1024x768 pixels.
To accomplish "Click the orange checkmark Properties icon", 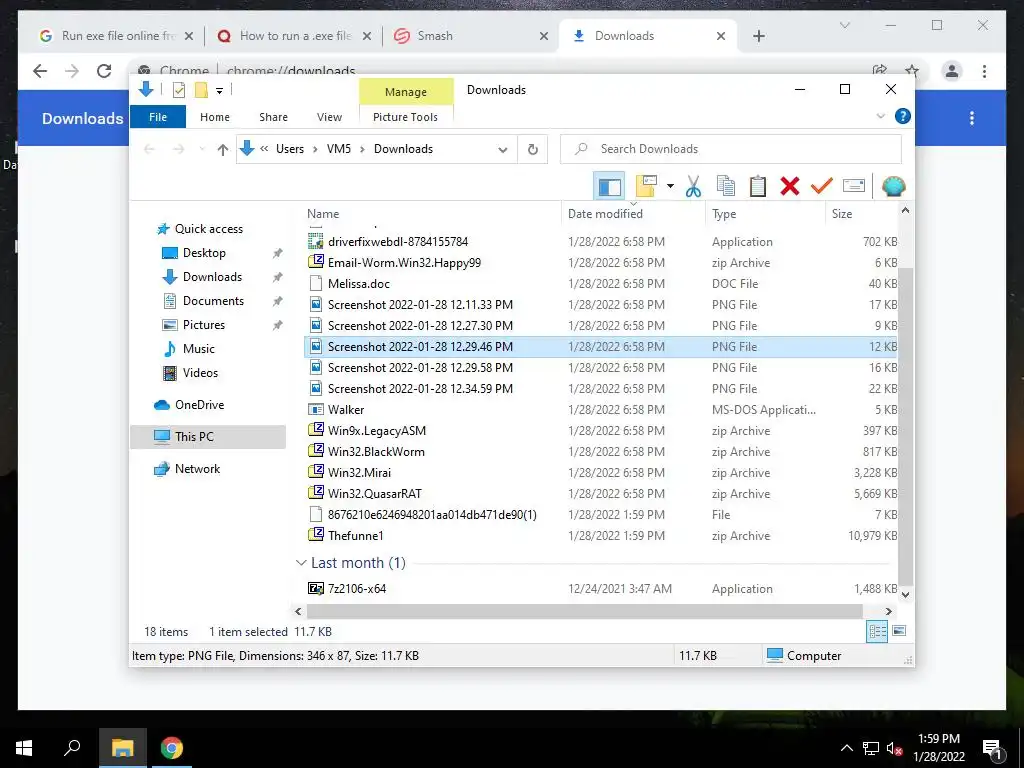I will click(x=822, y=186).
